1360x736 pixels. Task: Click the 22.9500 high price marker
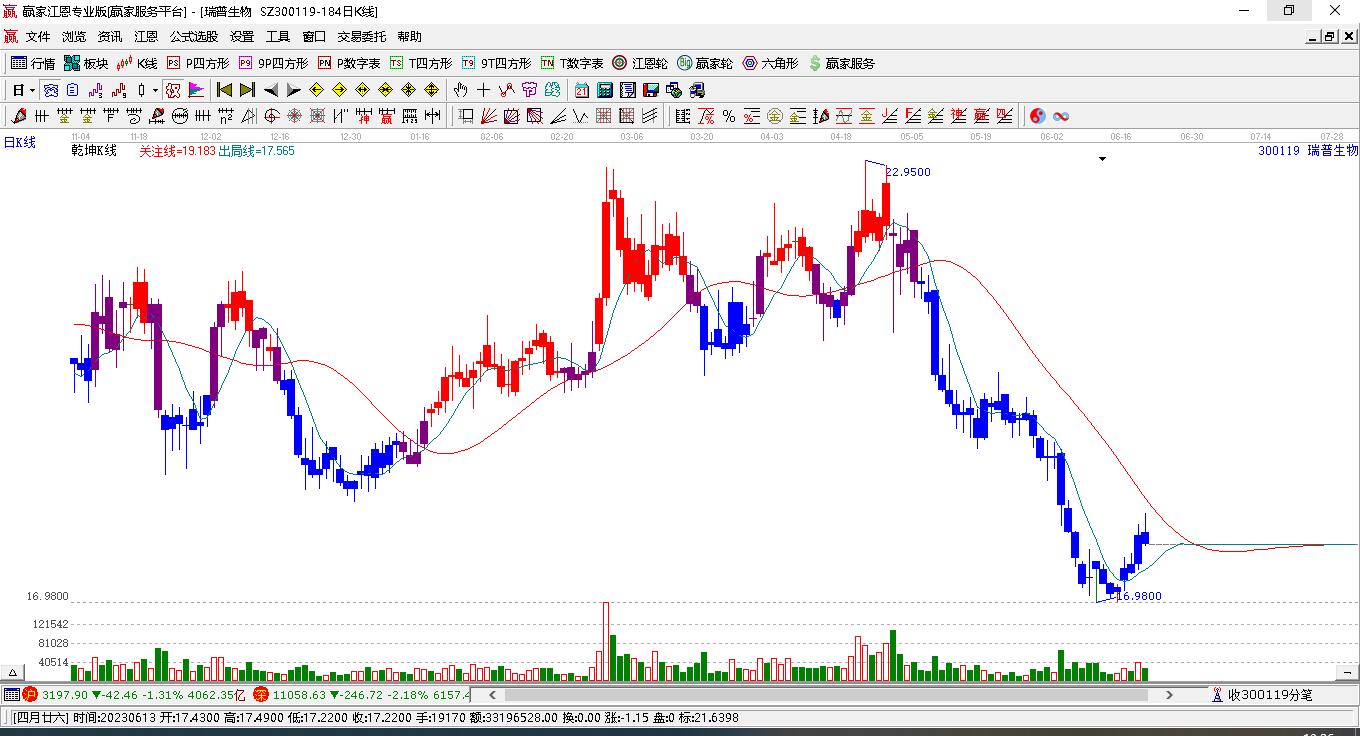(908, 172)
